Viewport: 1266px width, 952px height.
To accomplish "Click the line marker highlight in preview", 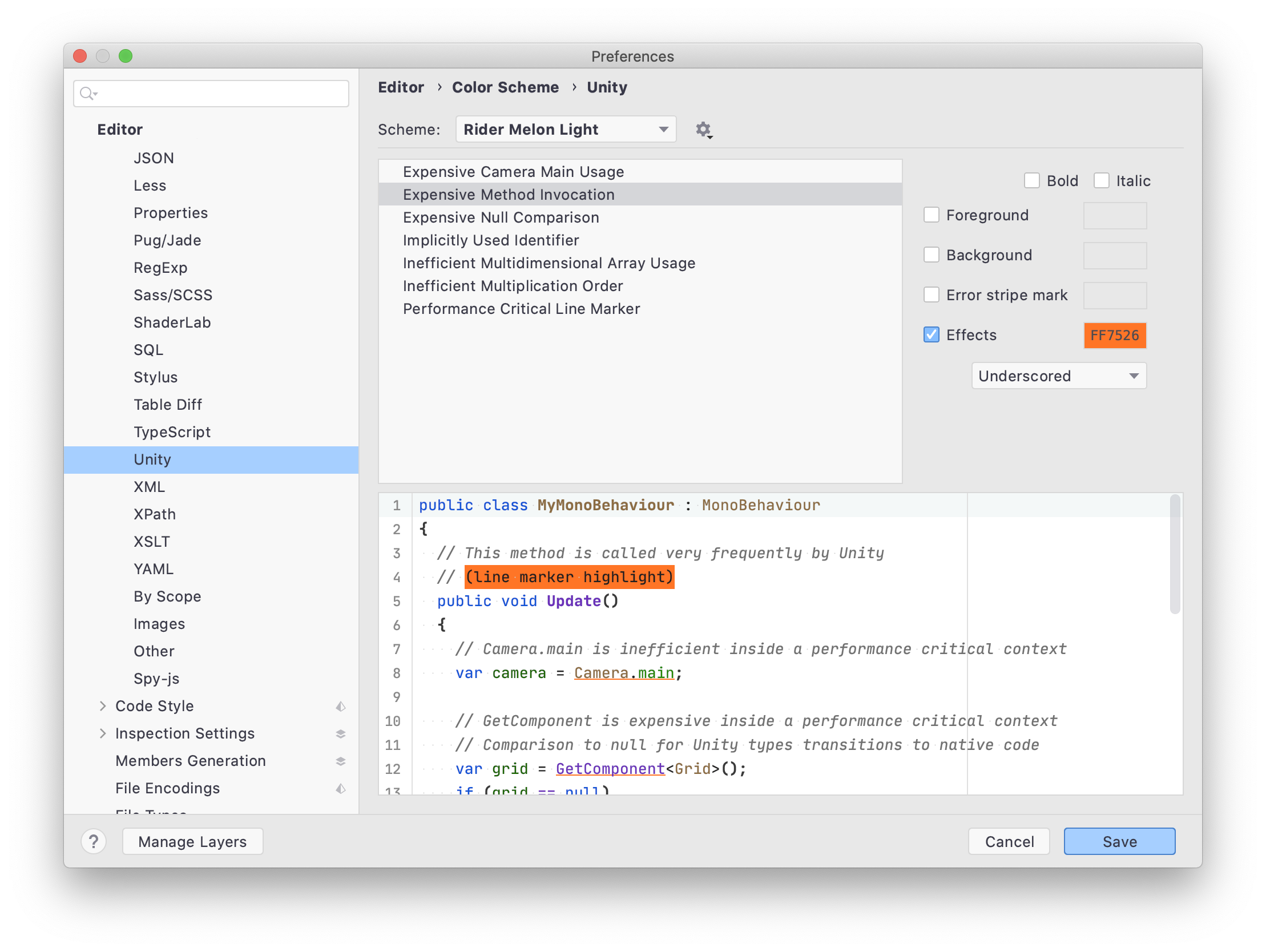I will [569, 577].
